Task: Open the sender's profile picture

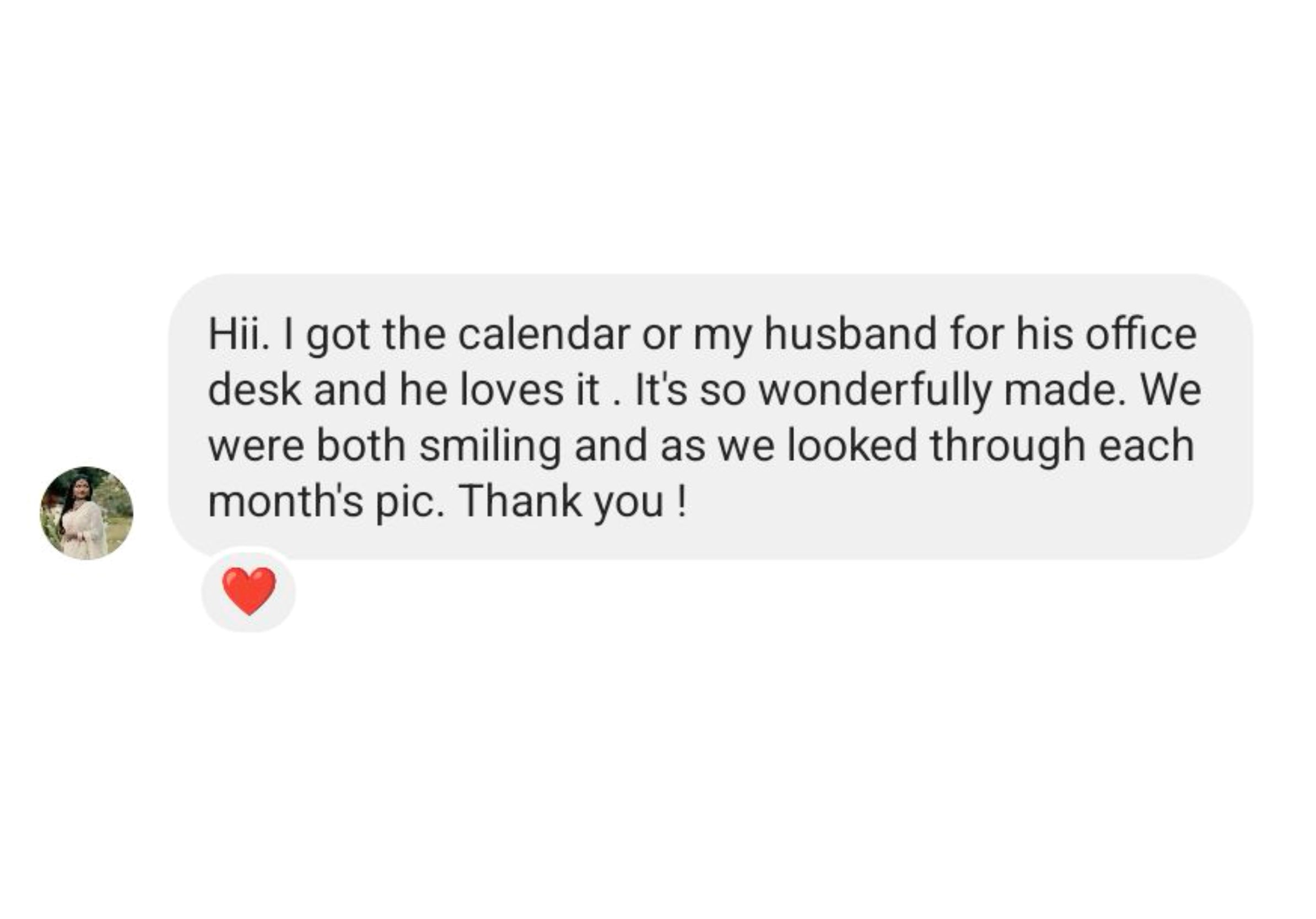Action: coord(86,513)
